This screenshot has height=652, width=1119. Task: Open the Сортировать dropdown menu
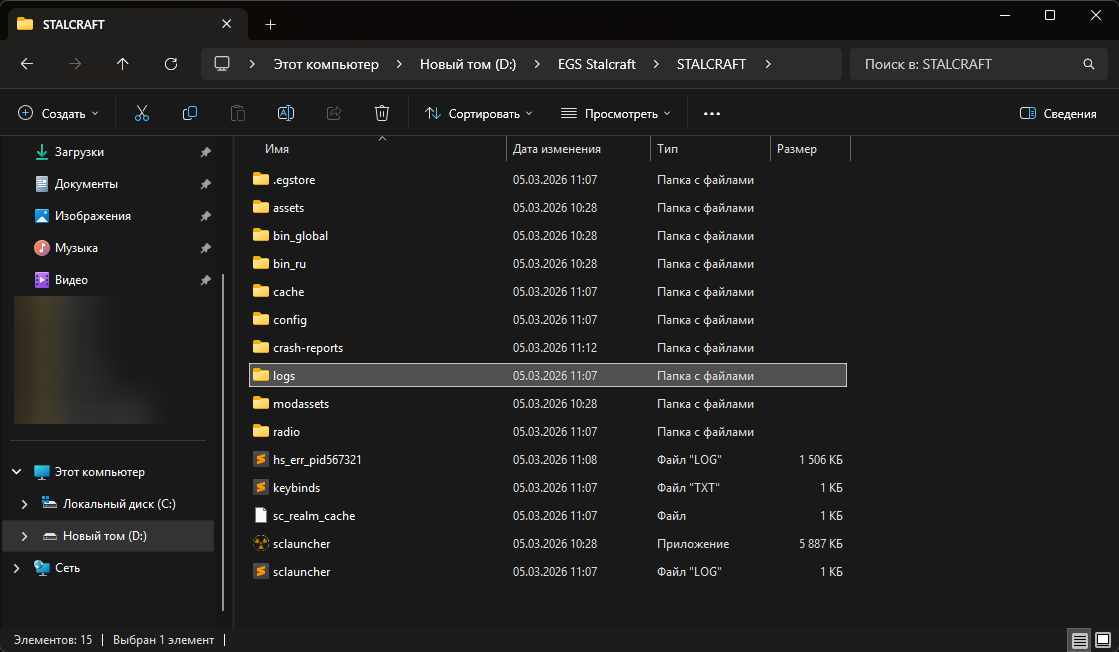tap(479, 114)
